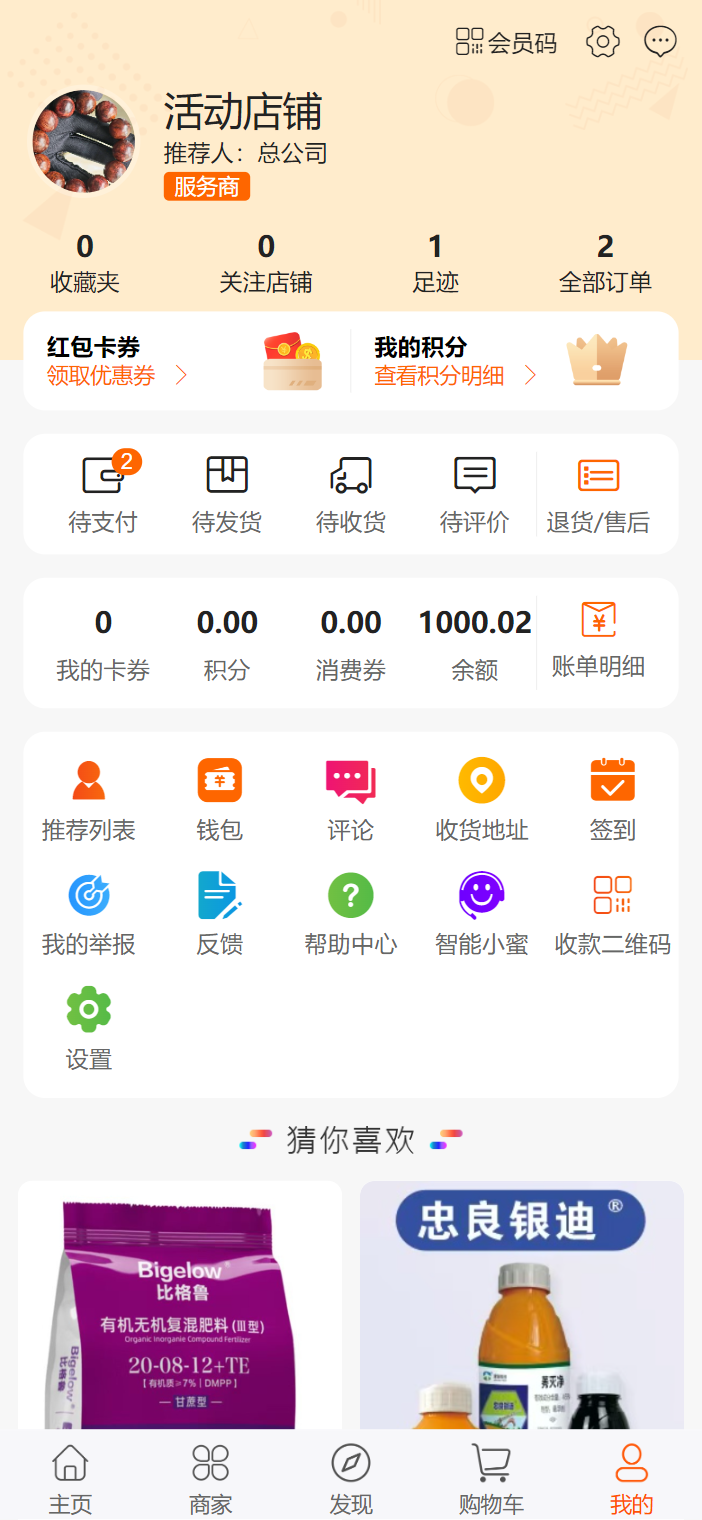
Task: Open Bigelow fertilizer product card
Action: point(180,1305)
